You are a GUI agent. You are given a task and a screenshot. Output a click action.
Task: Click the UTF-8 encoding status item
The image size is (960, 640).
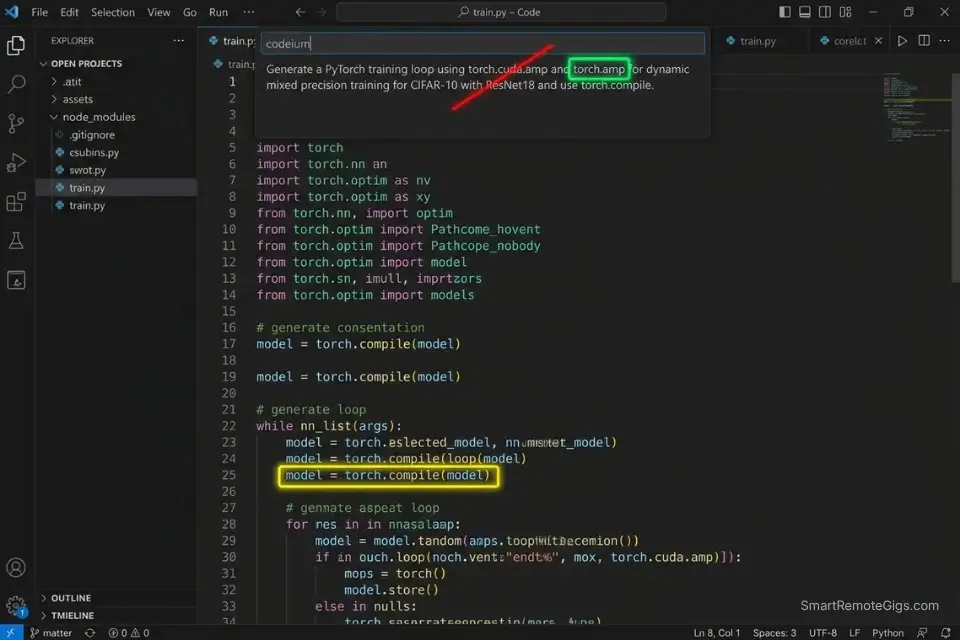point(822,633)
